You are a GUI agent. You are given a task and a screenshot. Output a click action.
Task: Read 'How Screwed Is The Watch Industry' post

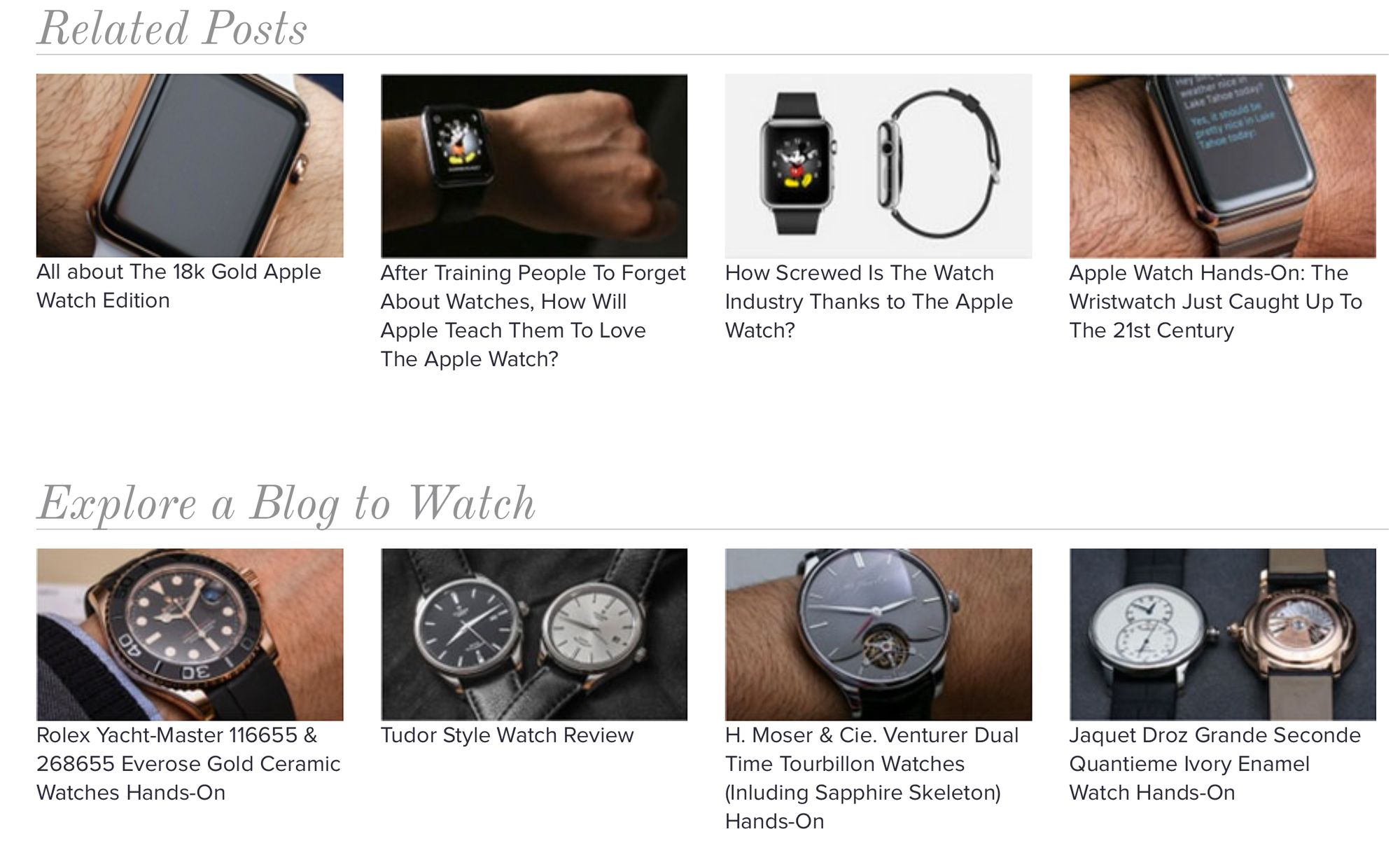(869, 301)
